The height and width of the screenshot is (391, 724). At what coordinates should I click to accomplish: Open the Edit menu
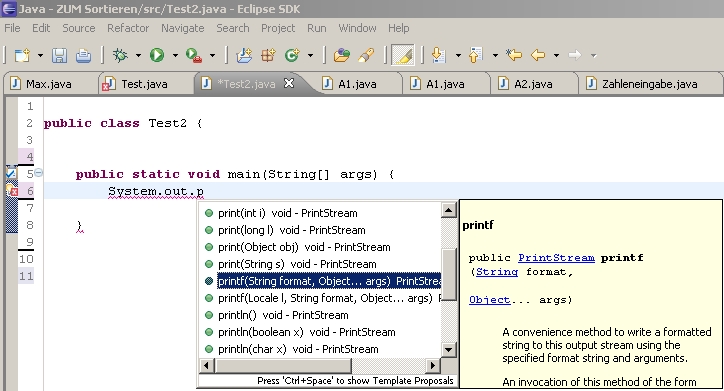click(41, 28)
